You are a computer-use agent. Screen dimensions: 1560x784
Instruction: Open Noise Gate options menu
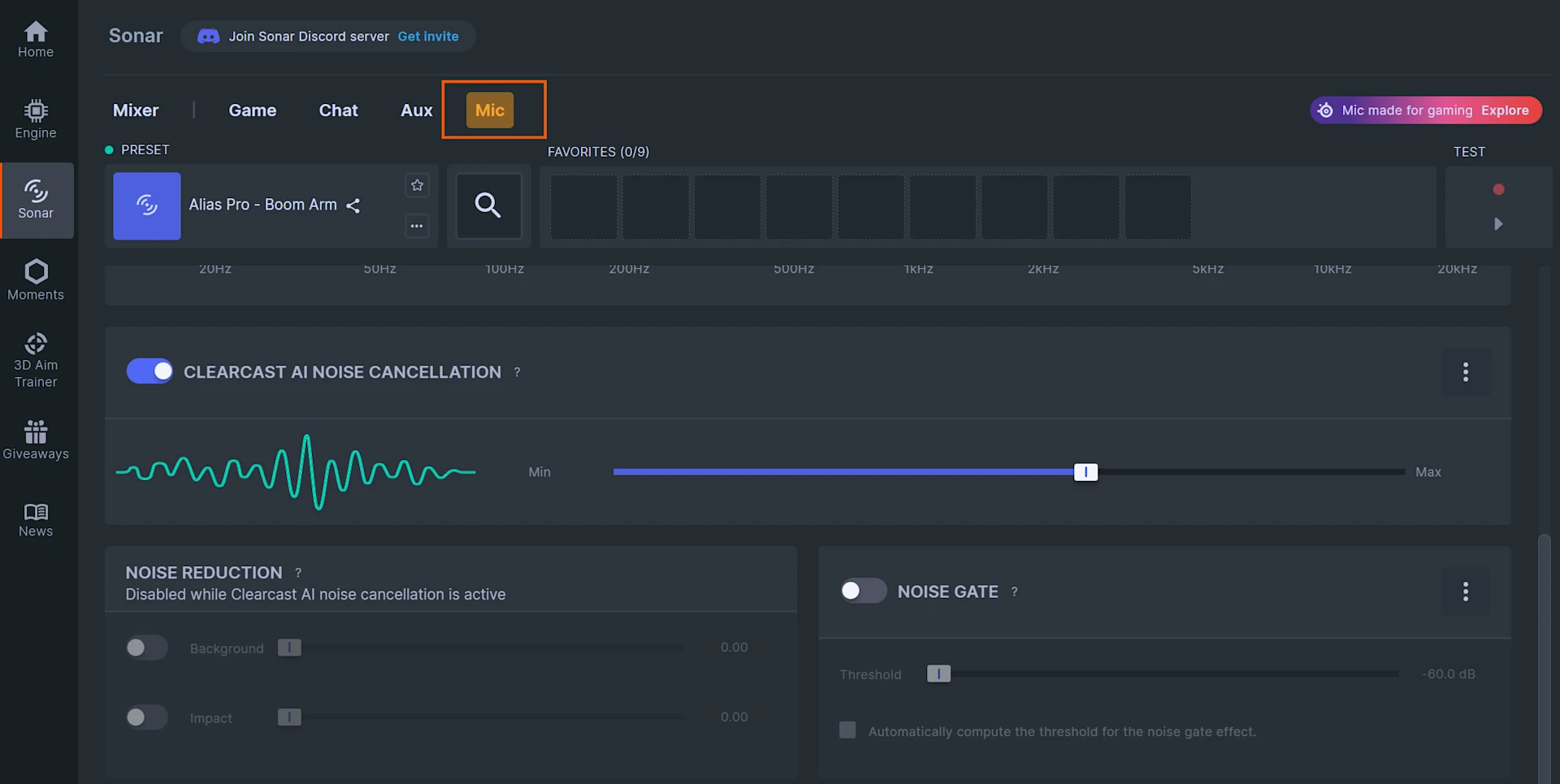(x=1466, y=591)
